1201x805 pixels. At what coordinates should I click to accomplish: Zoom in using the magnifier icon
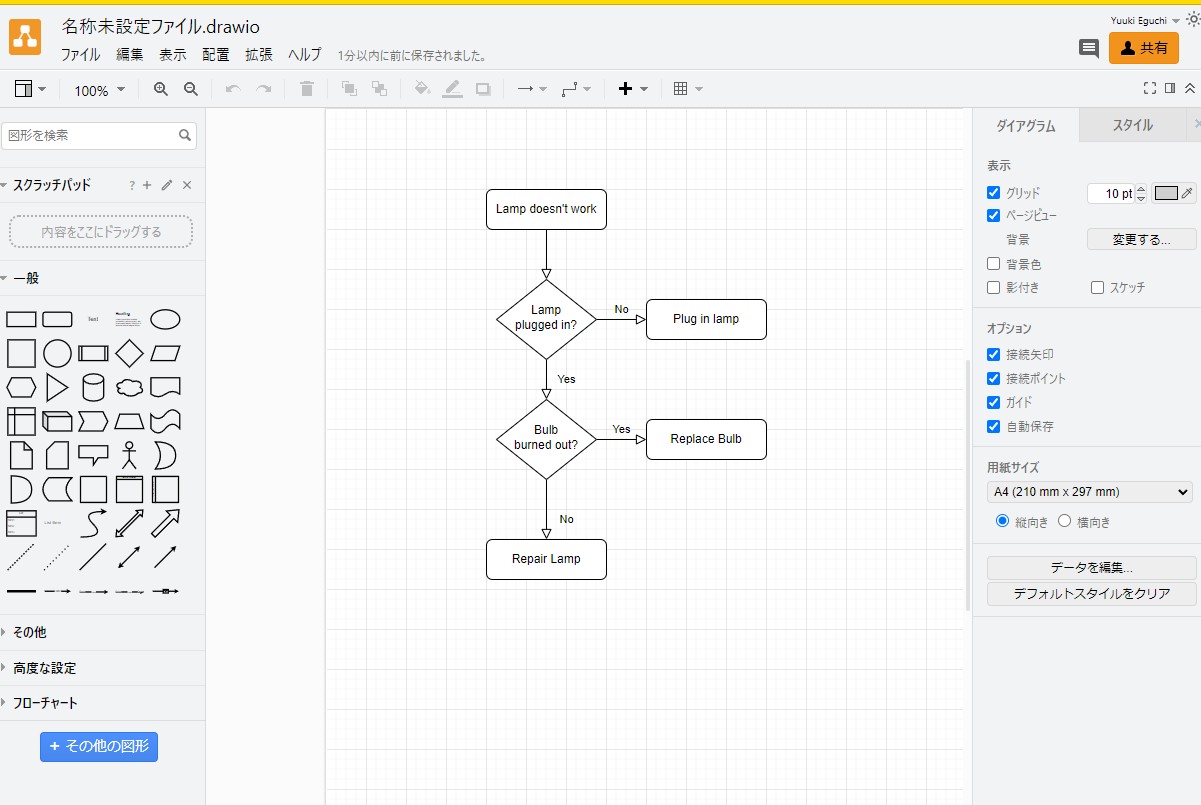(160, 89)
